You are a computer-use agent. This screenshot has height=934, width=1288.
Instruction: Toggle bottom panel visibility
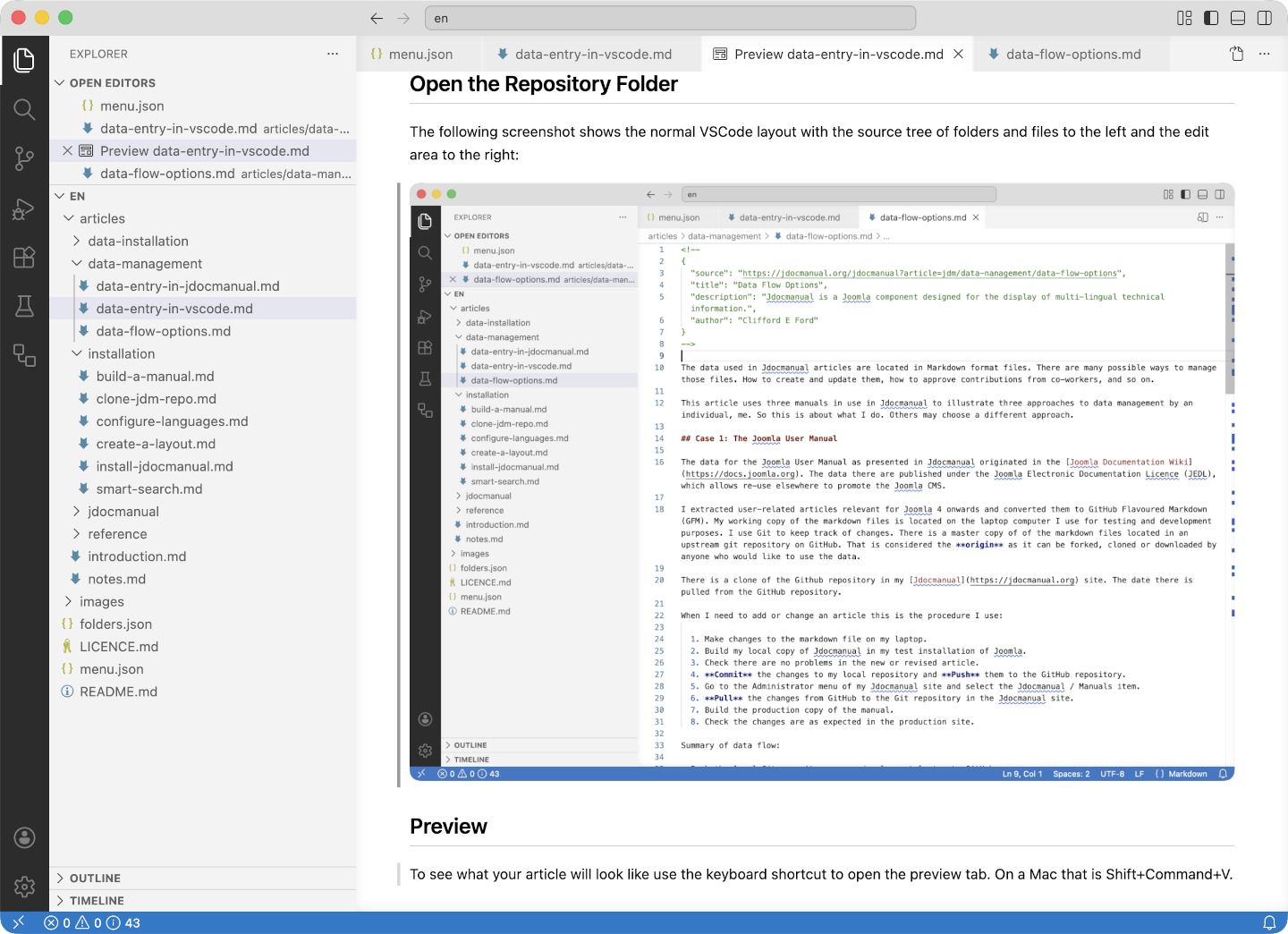point(1238,18)
